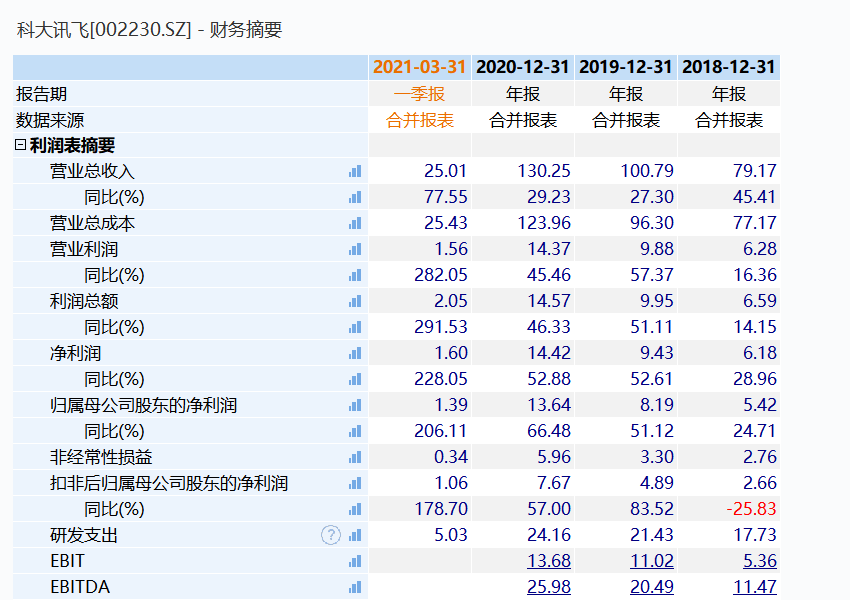Select 研发支出 value 24.16
Image resolution: width=850 pixels, height=600 pixels.
tap(549, 535)
